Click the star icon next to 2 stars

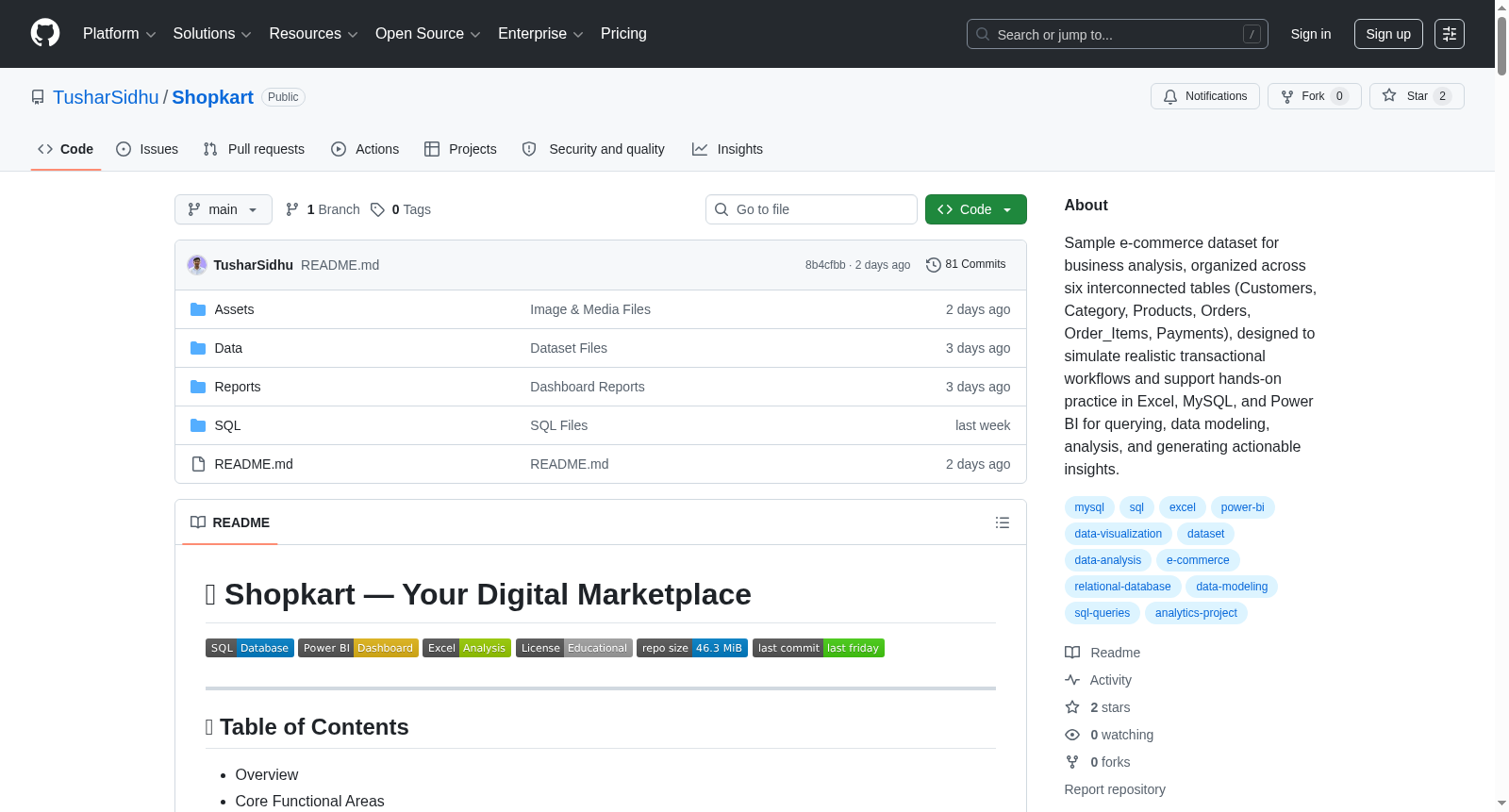click(x=1072, y=707)
